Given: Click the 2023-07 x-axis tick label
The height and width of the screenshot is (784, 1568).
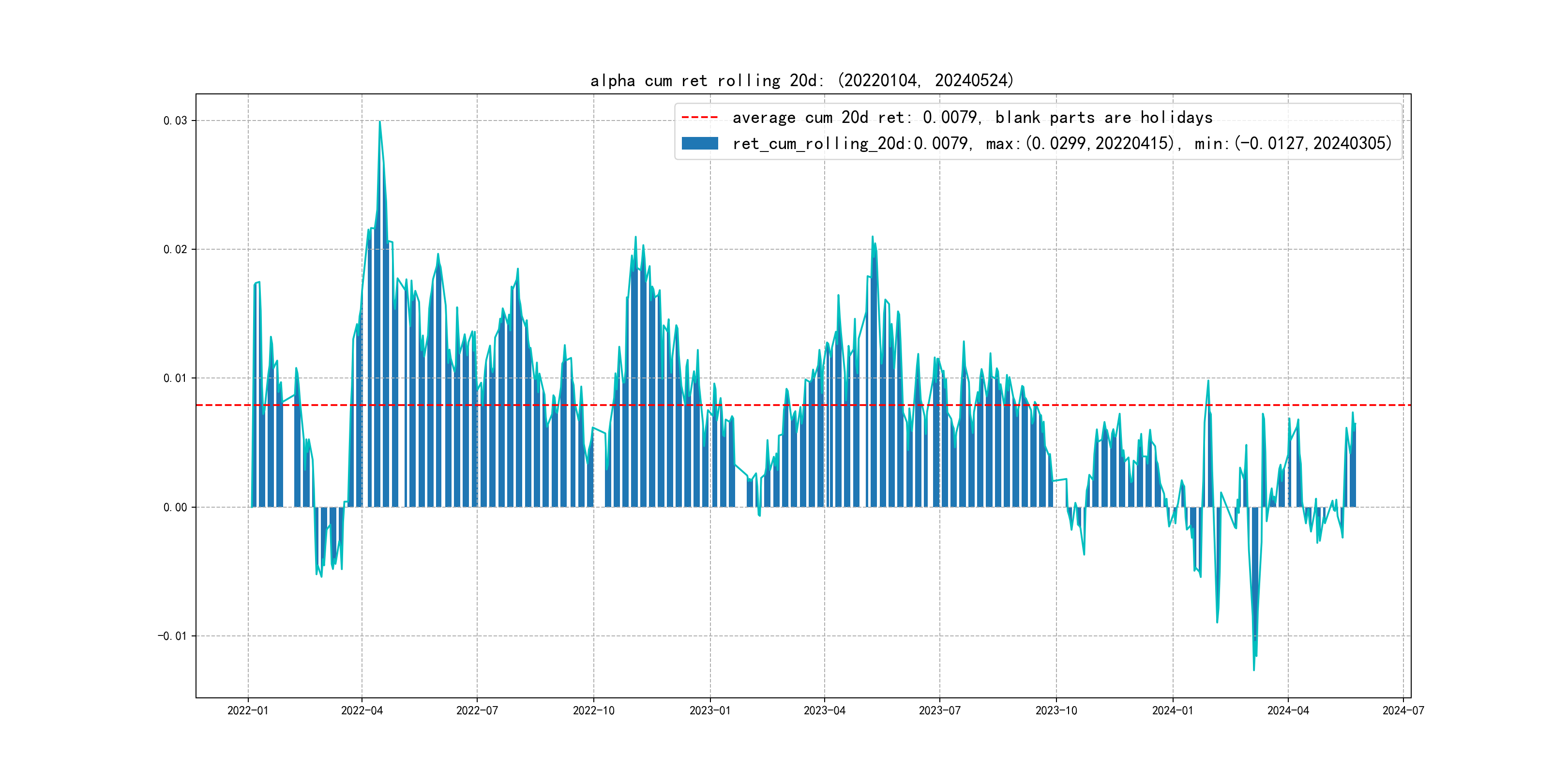Looking at the screenshot, I should coord(939,710).
